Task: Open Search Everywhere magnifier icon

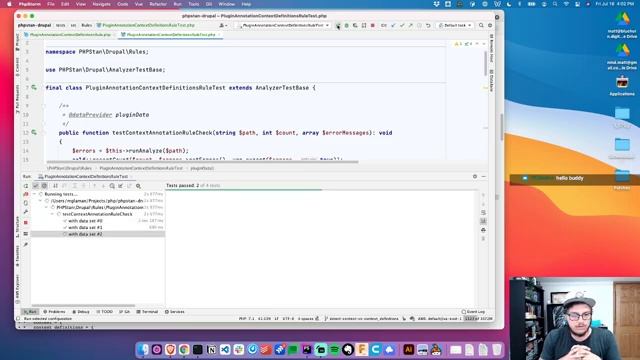Action: 481,25
